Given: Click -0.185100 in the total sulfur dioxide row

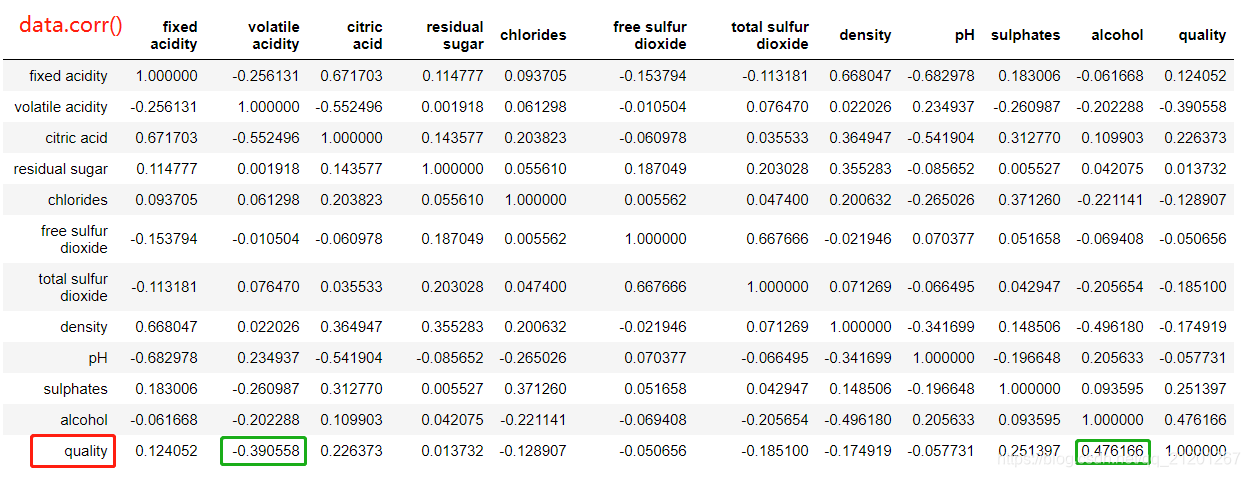Looking at the screenshot, I should click(x=1193, y=287).
